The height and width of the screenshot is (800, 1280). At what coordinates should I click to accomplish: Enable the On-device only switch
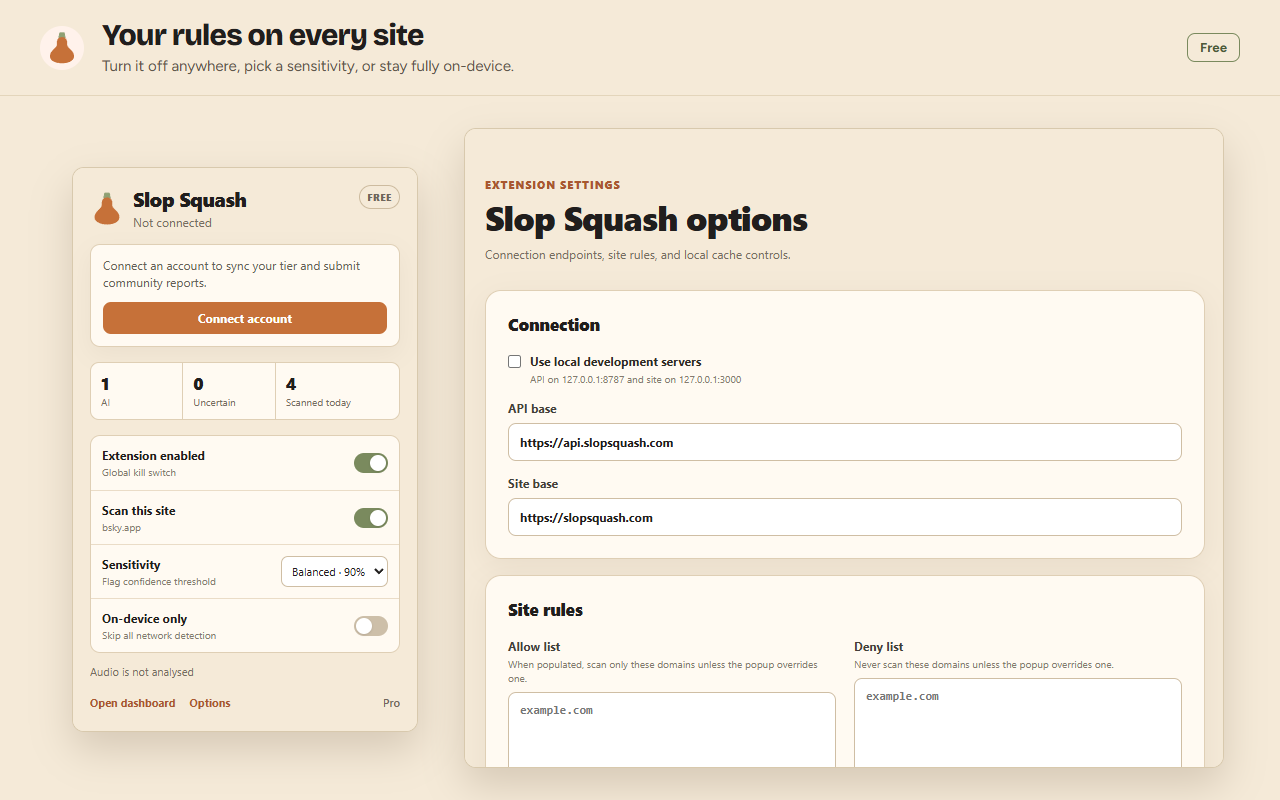pos(371,626)
